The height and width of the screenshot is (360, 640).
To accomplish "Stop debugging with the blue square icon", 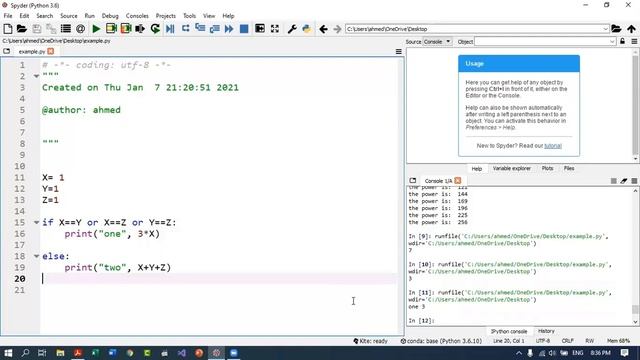I will pyautogui.click(x=244, y=29).
